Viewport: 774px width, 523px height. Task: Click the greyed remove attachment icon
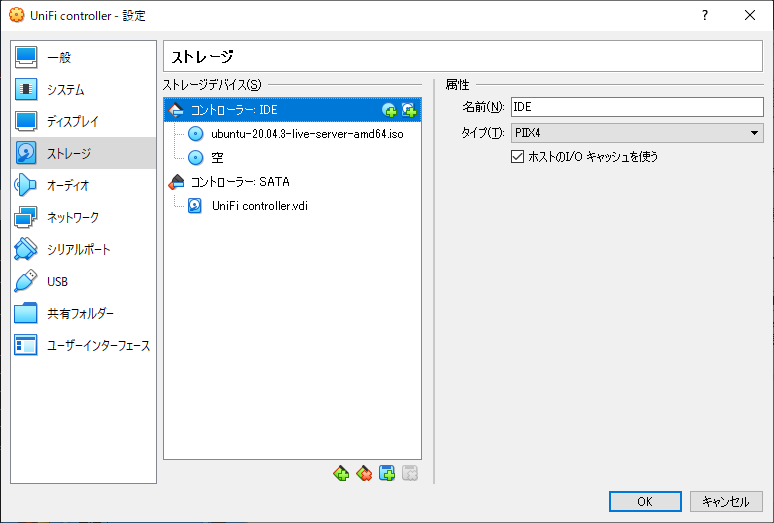click(410, 473)
